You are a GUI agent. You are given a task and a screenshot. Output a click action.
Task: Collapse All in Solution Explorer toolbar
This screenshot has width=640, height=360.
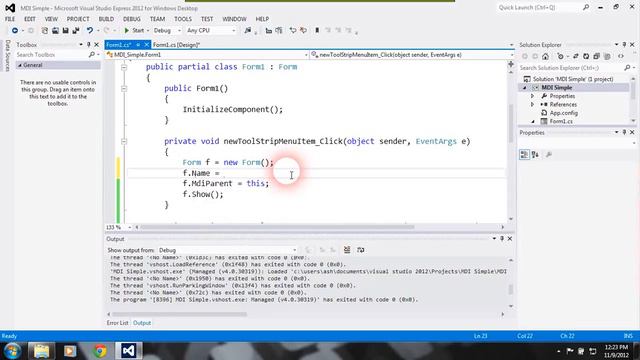[596, 56]
